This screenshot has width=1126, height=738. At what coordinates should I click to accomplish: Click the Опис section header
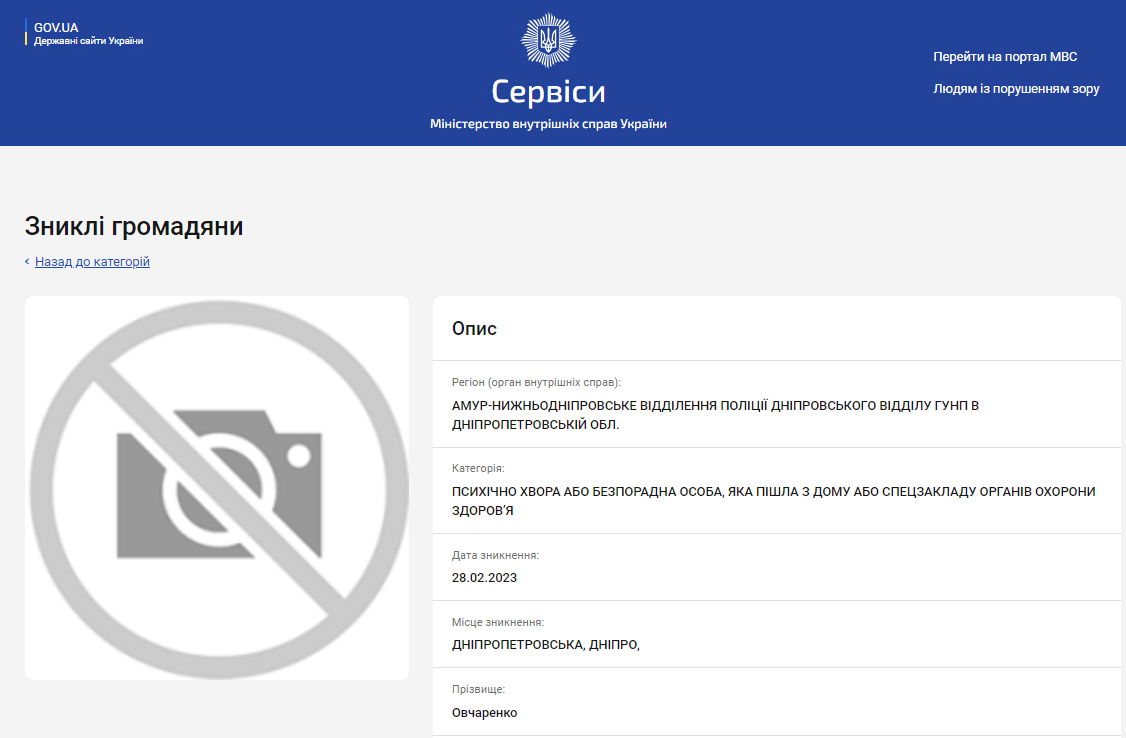pos(474,329)
